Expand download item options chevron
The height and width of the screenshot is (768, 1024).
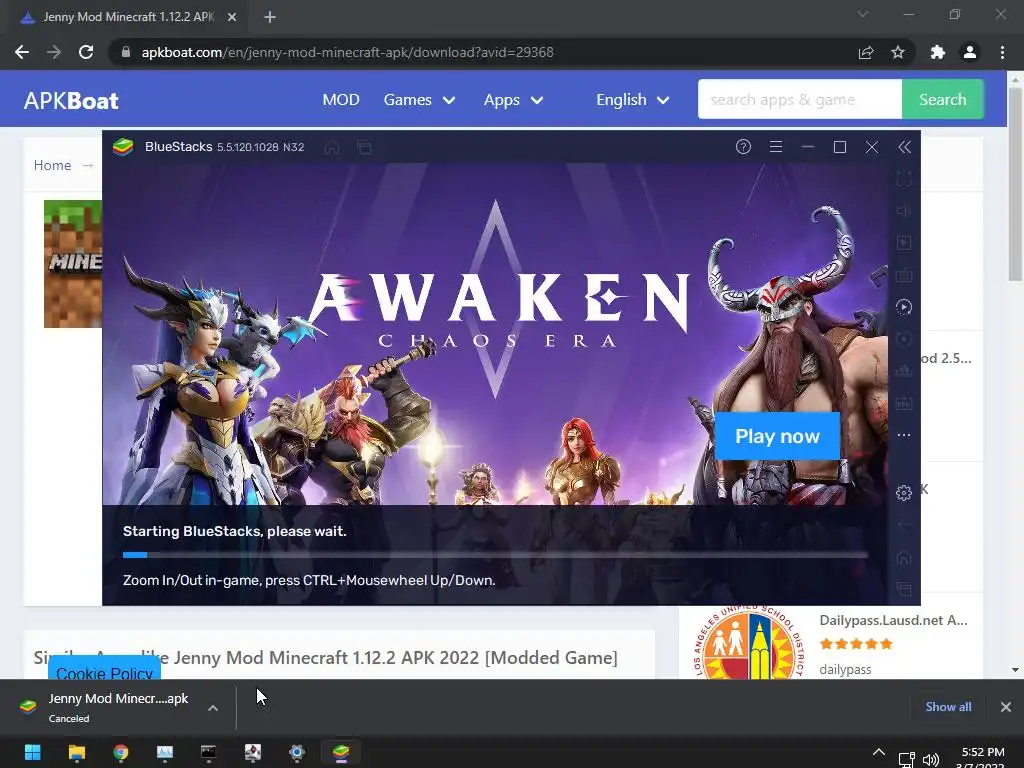(x=213, y=708)
